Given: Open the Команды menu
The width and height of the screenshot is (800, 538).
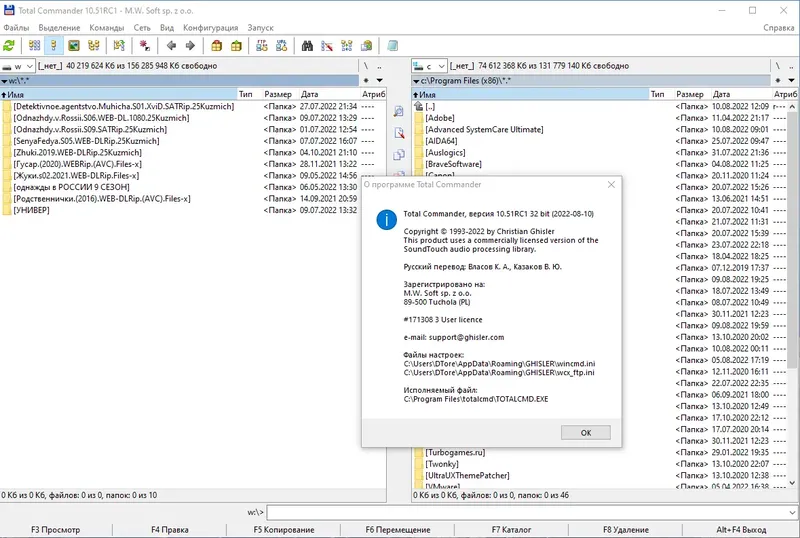Looking at the screenshot, I should (107, 28).
